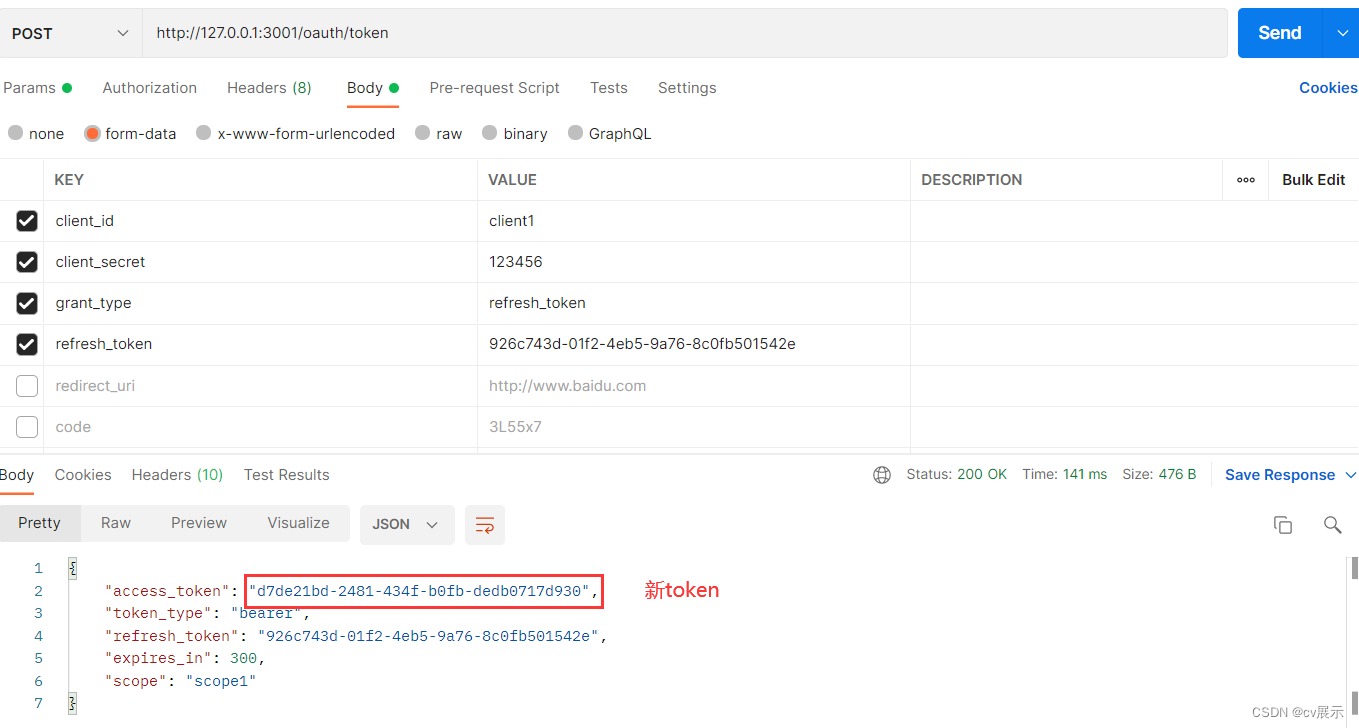Screen dimensions: 1359x728
Task: Select the Preview response view
Action: click(x=199, y=523)
